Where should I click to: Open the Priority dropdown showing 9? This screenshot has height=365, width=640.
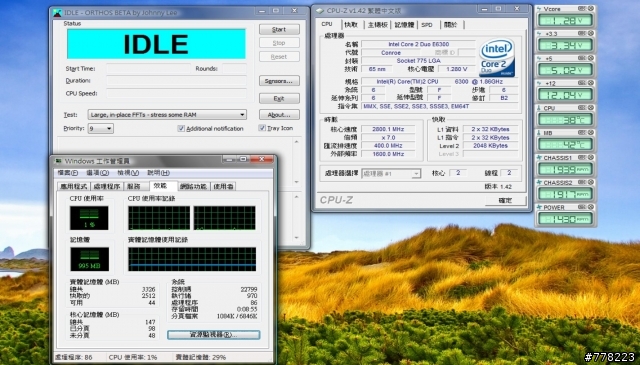point(101,129)
